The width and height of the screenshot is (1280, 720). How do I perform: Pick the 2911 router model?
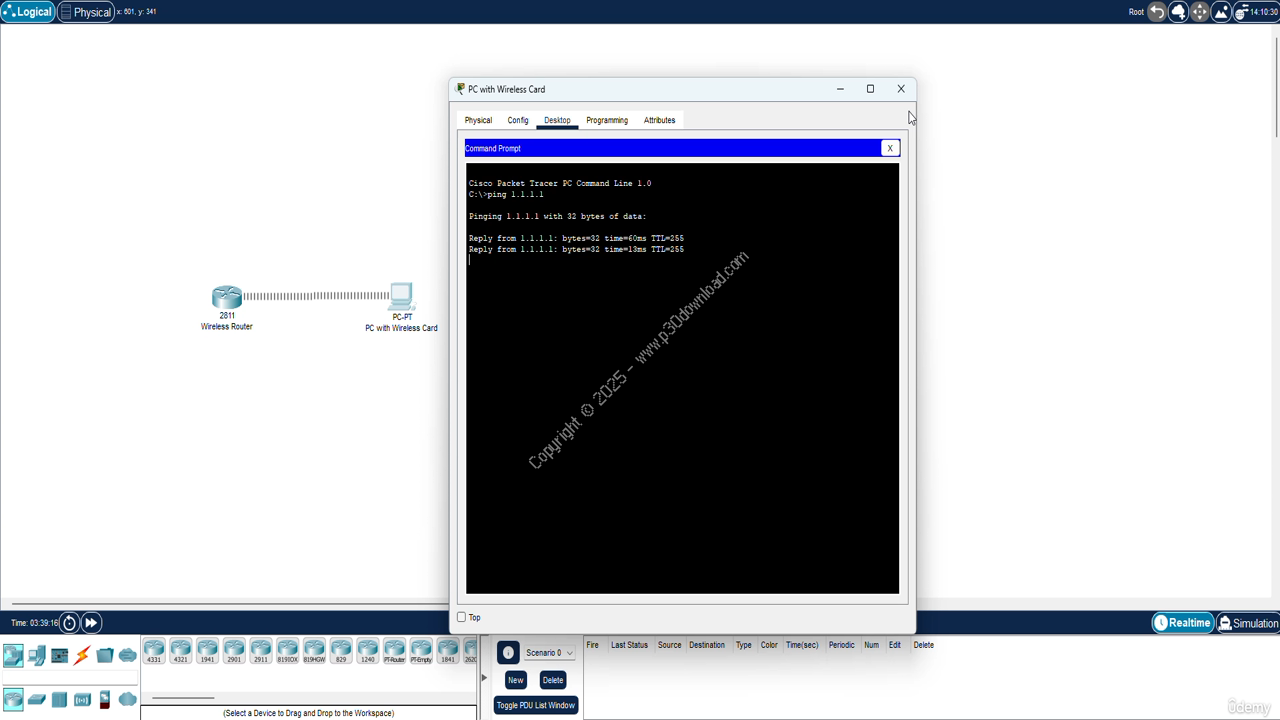pos(261,651)
